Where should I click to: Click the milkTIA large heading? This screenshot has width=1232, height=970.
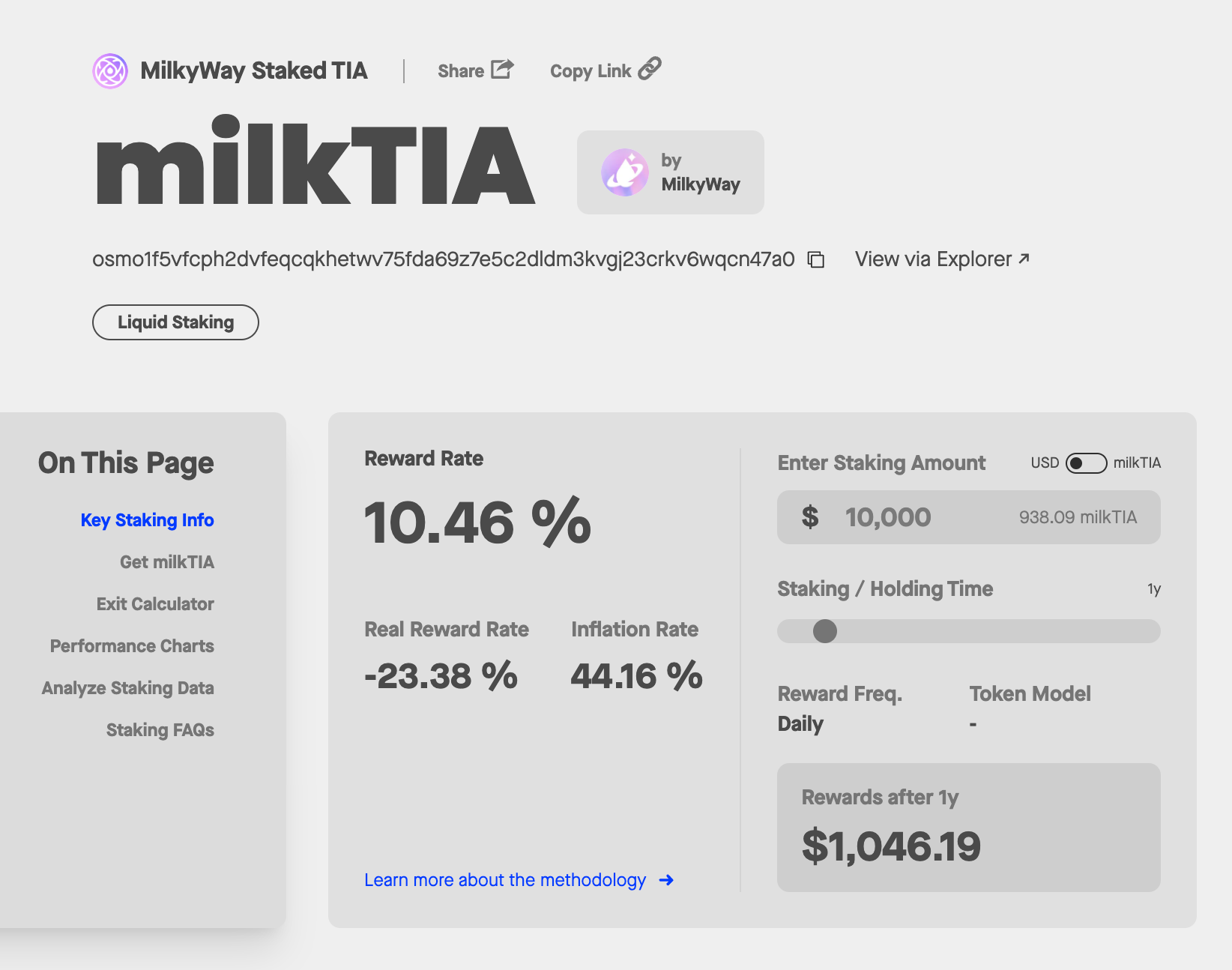tap(315, 160)
